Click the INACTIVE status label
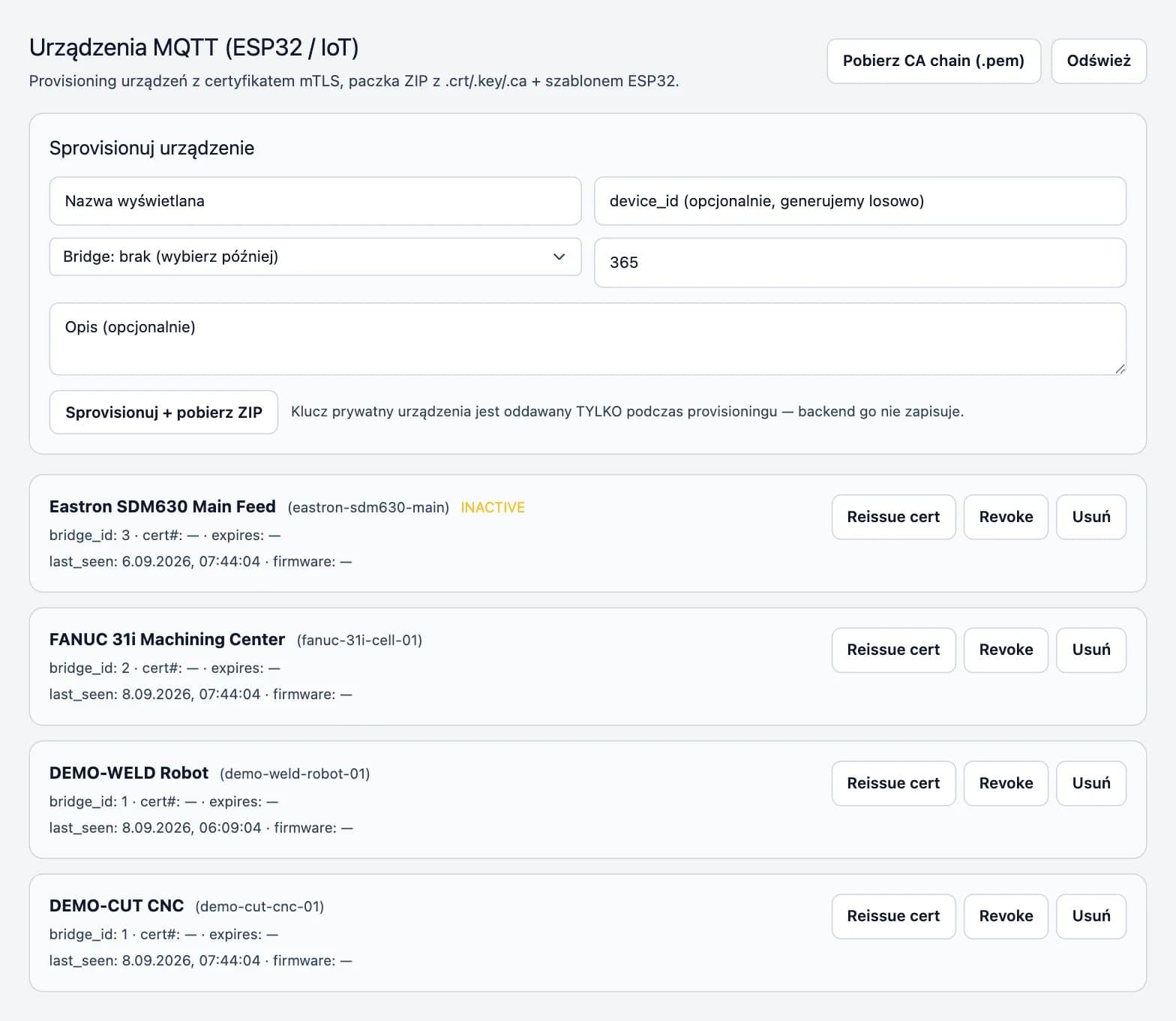This screenshot has width=1176, height=1021. (x=493, y=508)
